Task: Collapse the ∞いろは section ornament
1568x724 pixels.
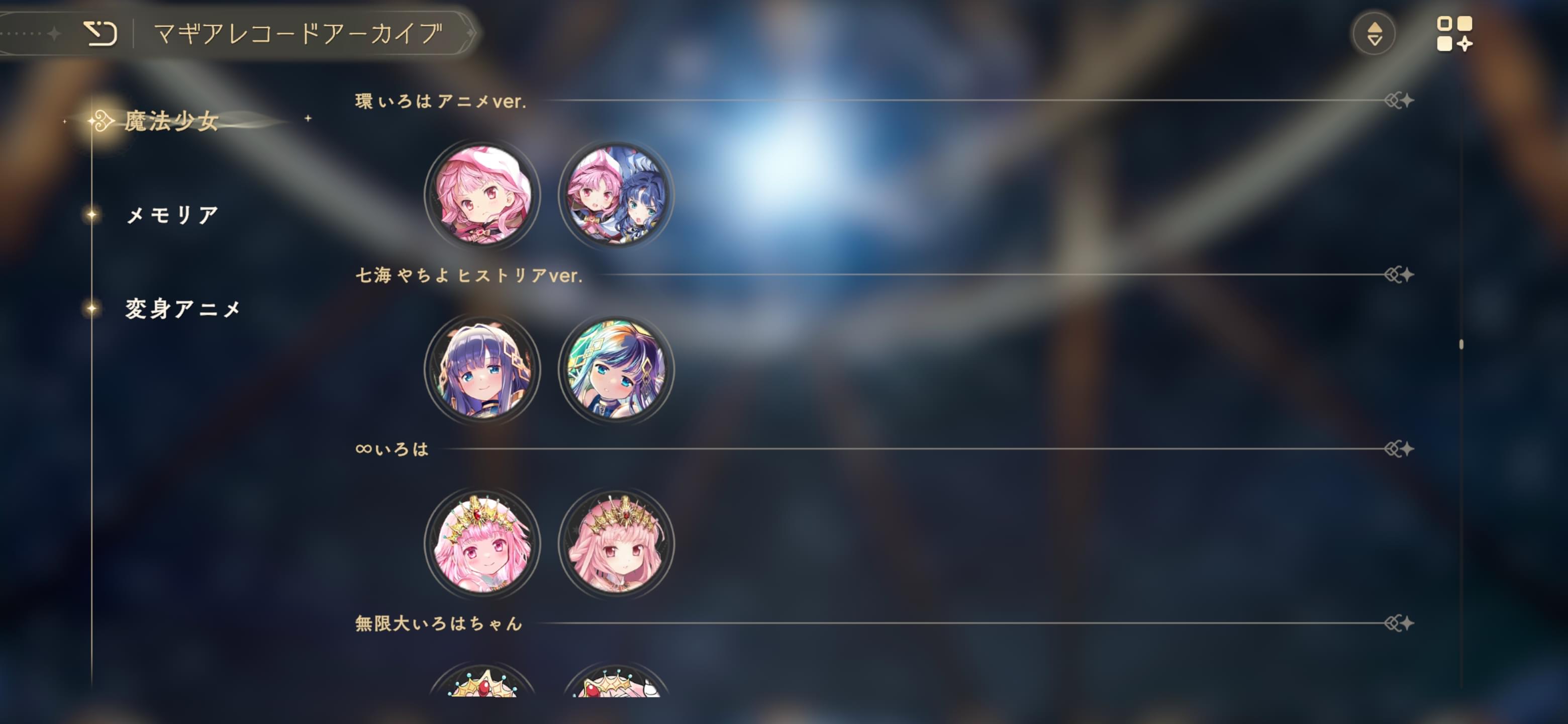Action: point(1399,449)
